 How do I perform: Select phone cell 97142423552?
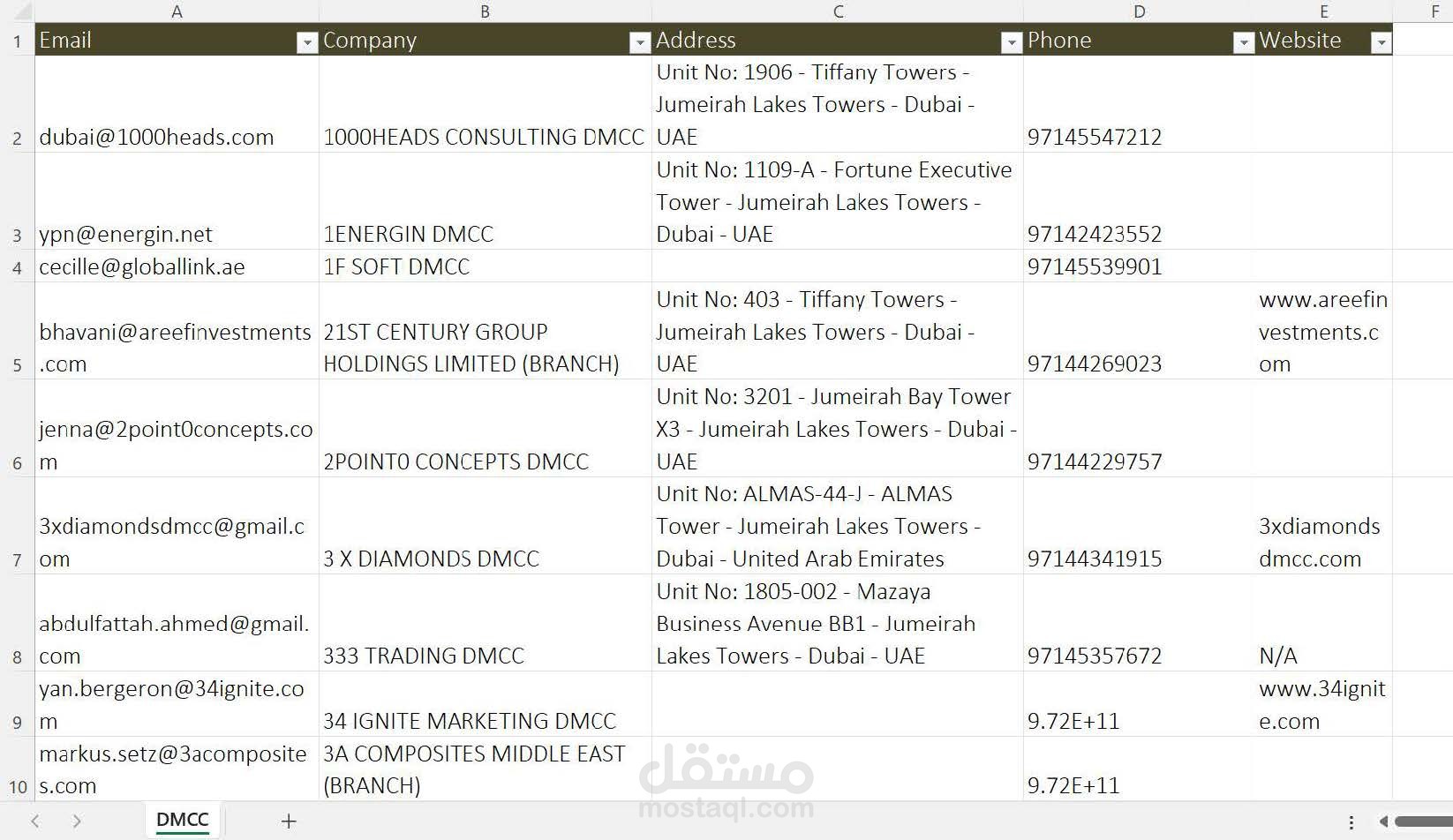tap(1140, 201)
